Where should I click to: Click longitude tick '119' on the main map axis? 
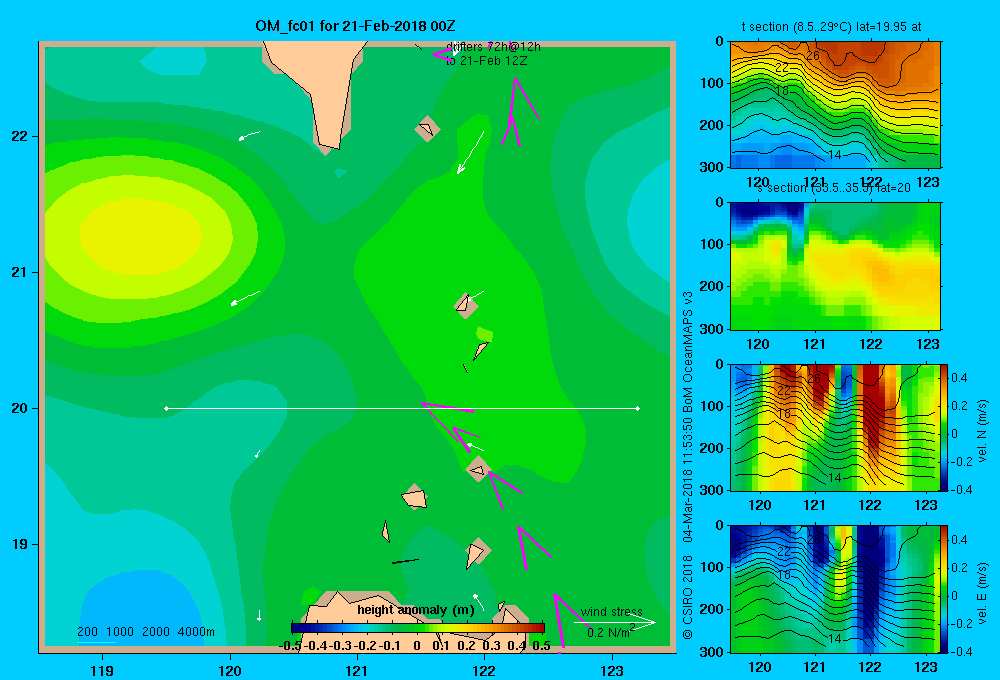click(102, 670)
